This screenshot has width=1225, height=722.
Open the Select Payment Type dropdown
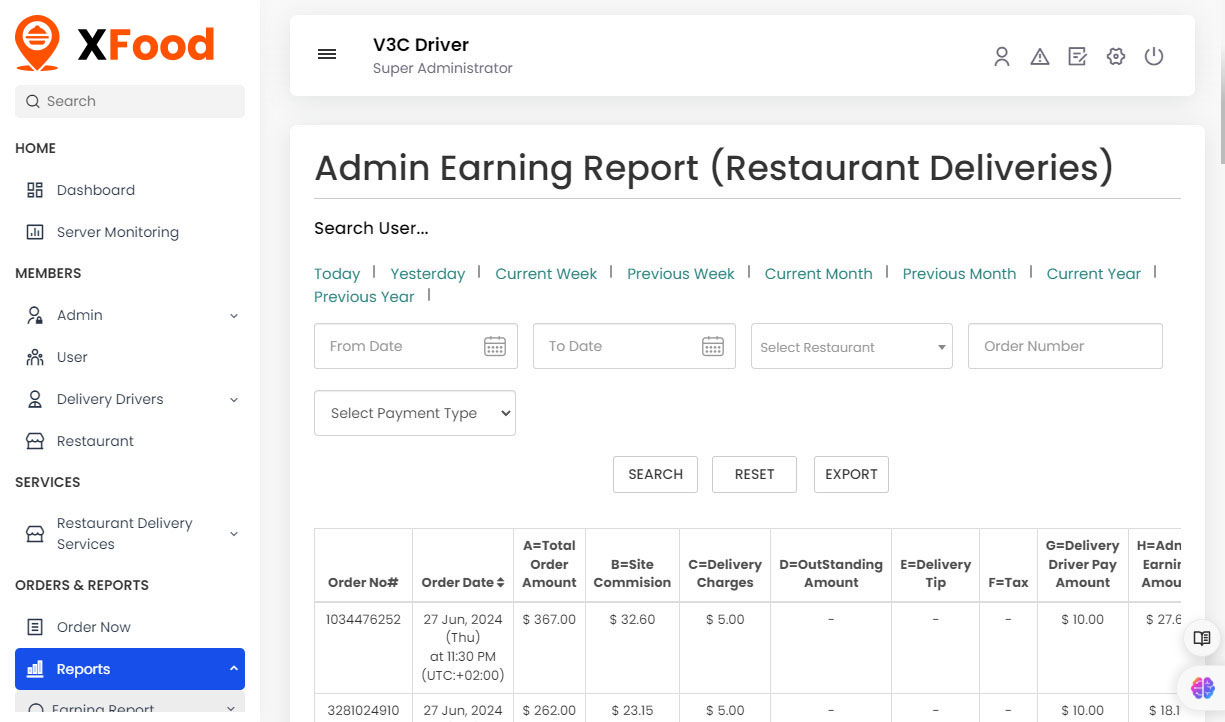(414, 412)
